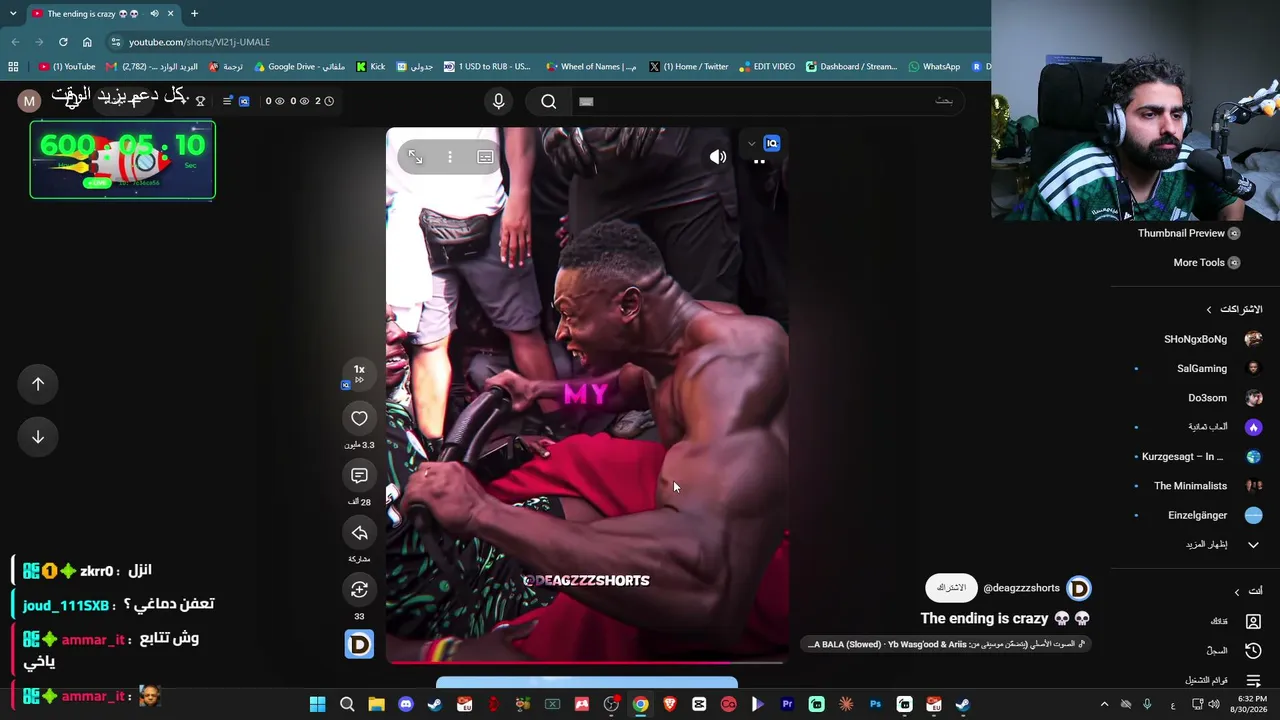Expand the short to fullscreen
The width and height of the screenshot is (1280, 720).
pyautogui.click(x=415, y=157)
